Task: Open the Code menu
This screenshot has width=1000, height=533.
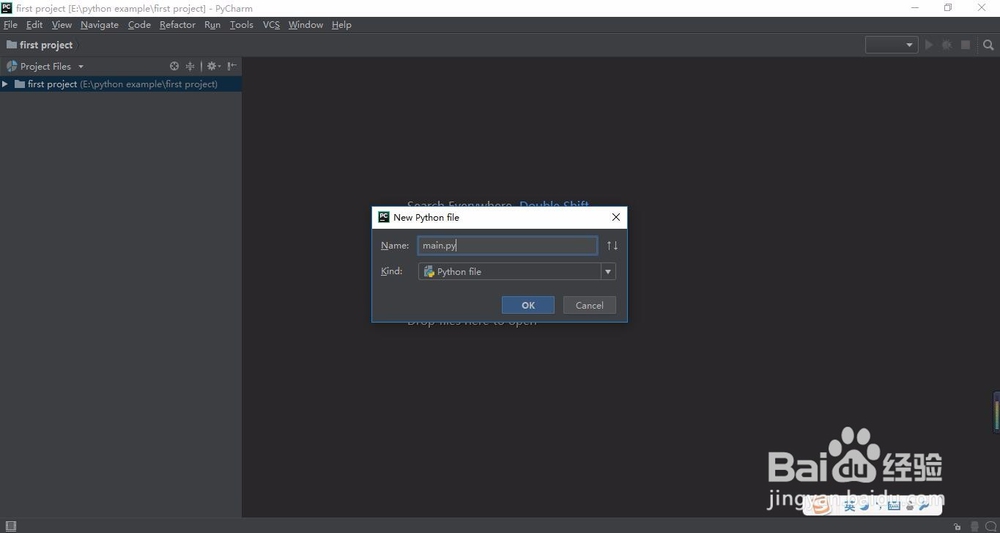Action: tap(139, 24)
